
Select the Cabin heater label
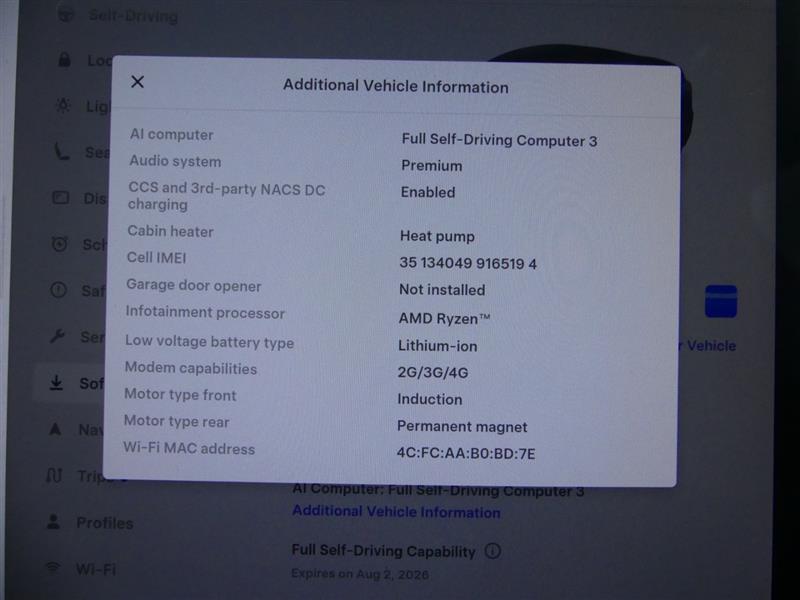pyautogui.click(x=170, y=231)
